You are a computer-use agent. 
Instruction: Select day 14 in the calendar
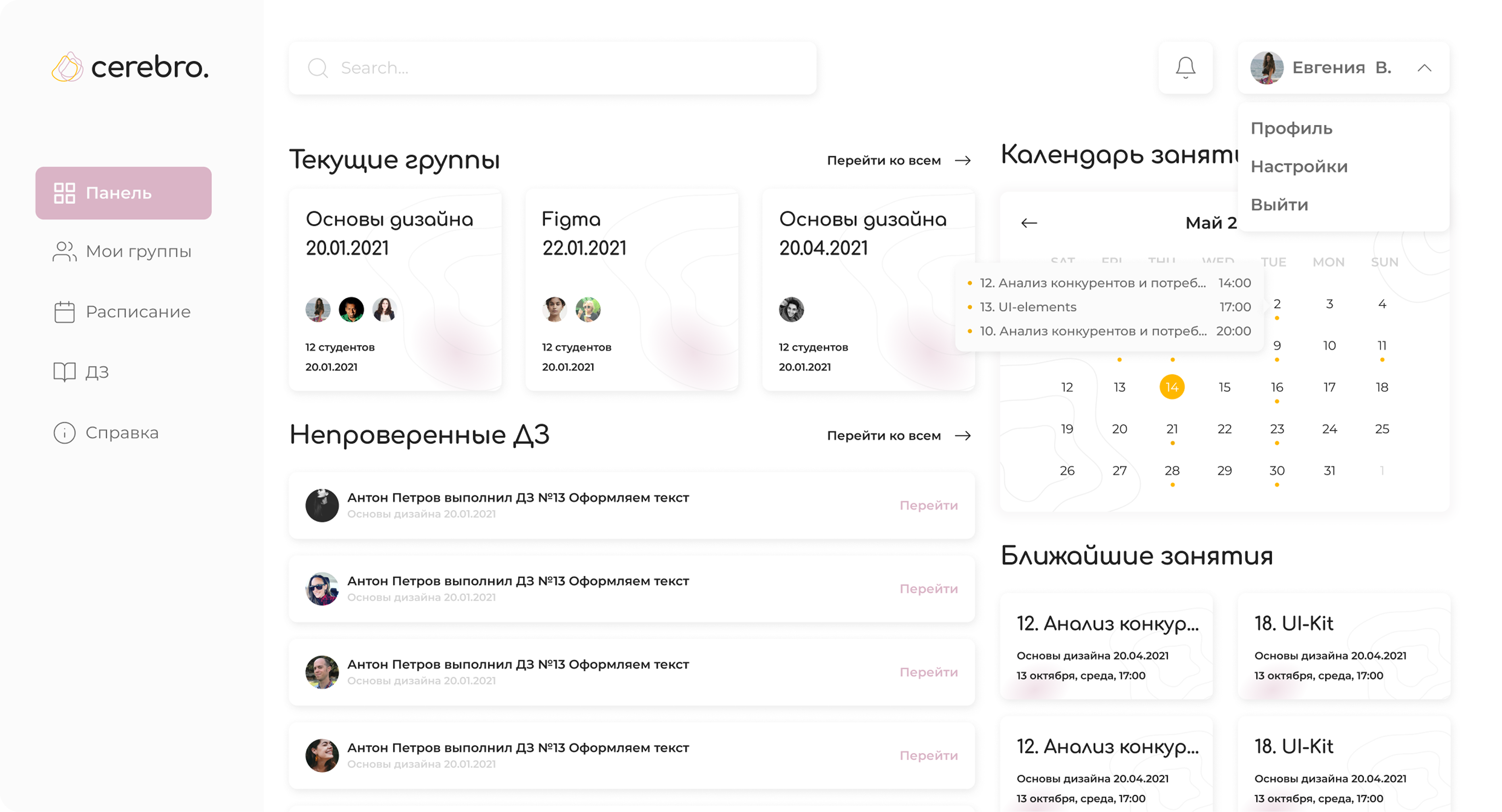[1172, 386]
